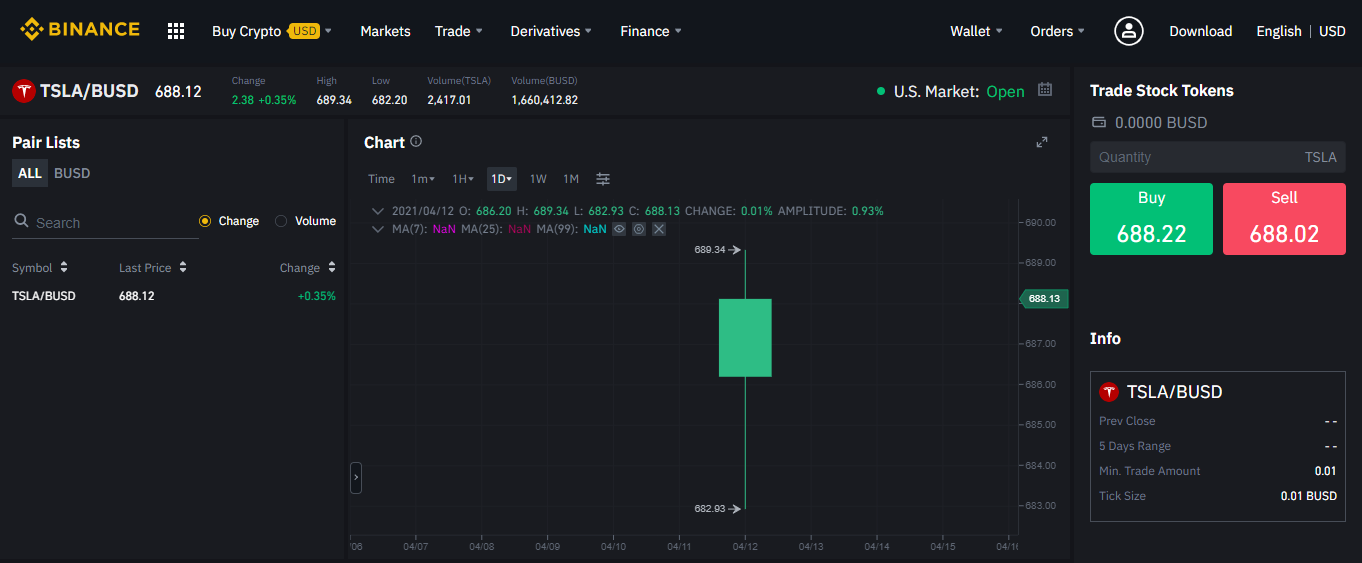Screen dimensions: 1362x563
Task: Select the Volume radio button
Action: coord(281,221)
